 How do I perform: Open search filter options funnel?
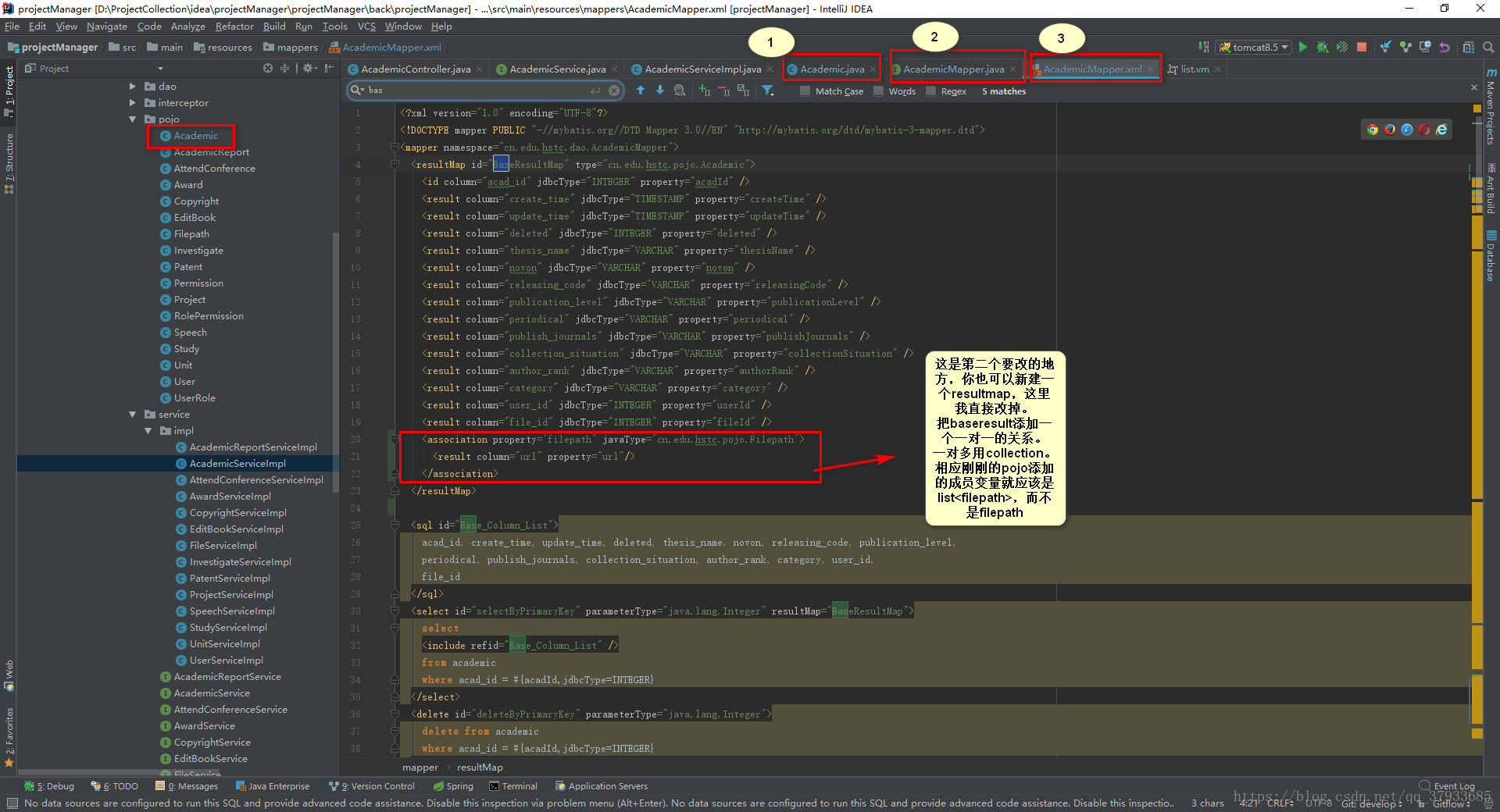(x=768, y=91)
